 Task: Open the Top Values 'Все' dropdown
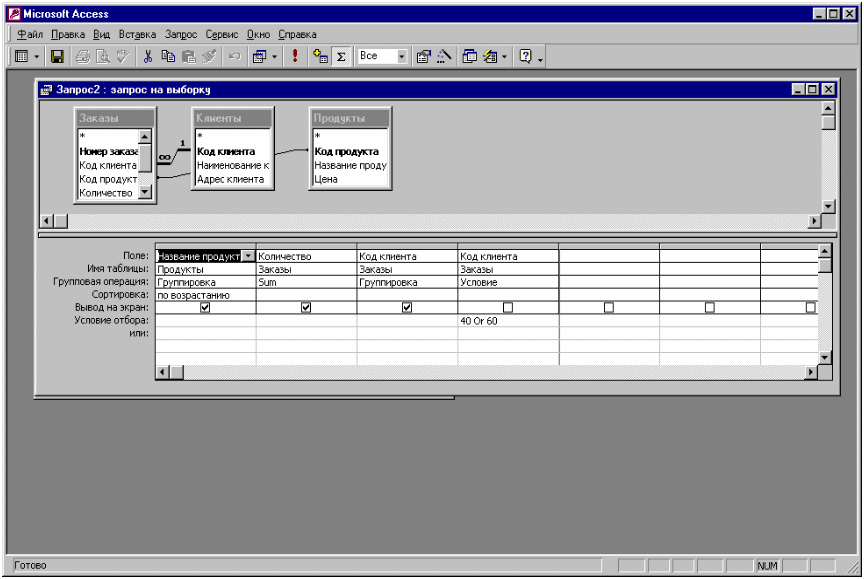click(402, 57)
